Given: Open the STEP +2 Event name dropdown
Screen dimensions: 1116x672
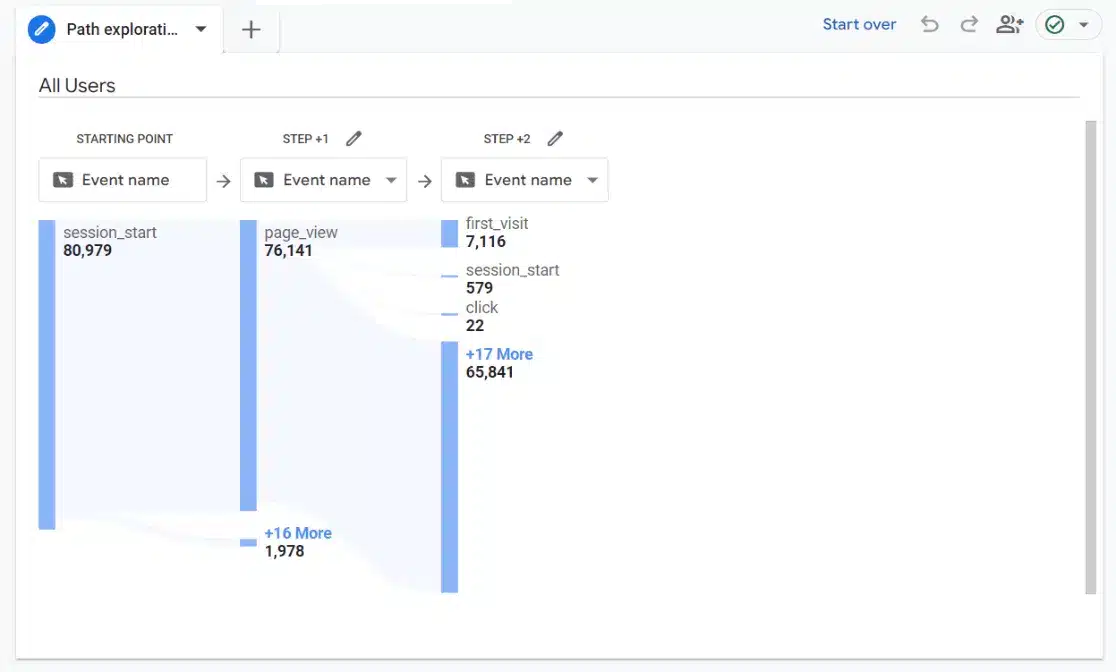Looking at the screenshot, I should point(594,180).
